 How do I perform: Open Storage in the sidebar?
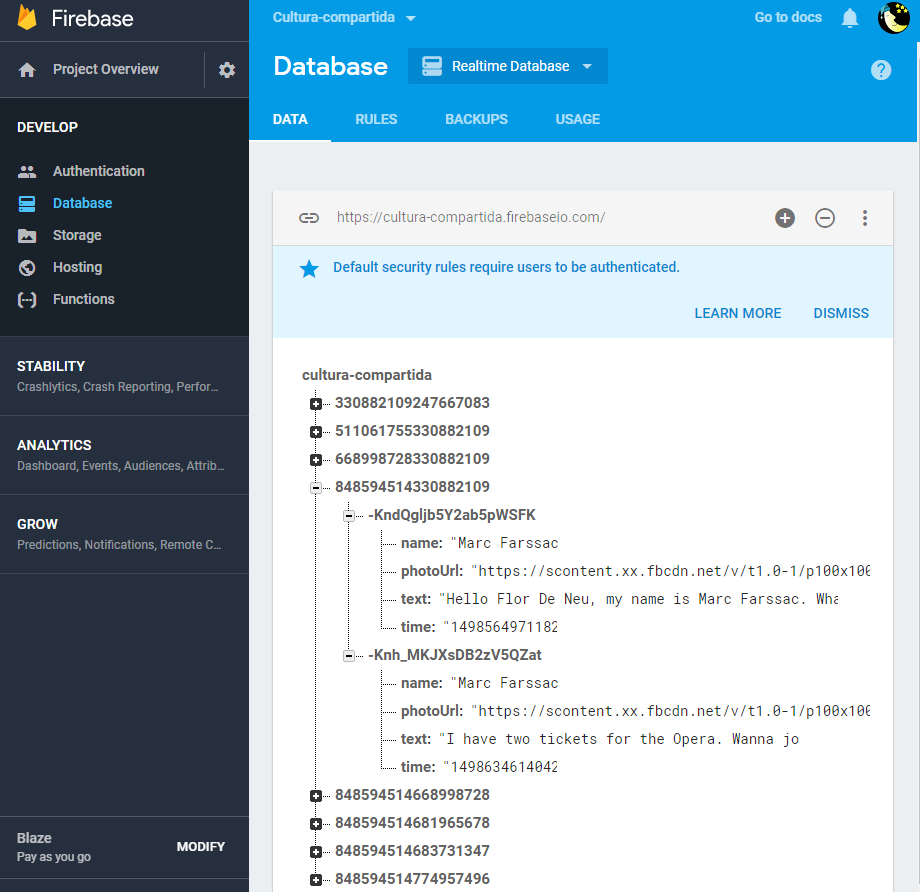point(77,235)
